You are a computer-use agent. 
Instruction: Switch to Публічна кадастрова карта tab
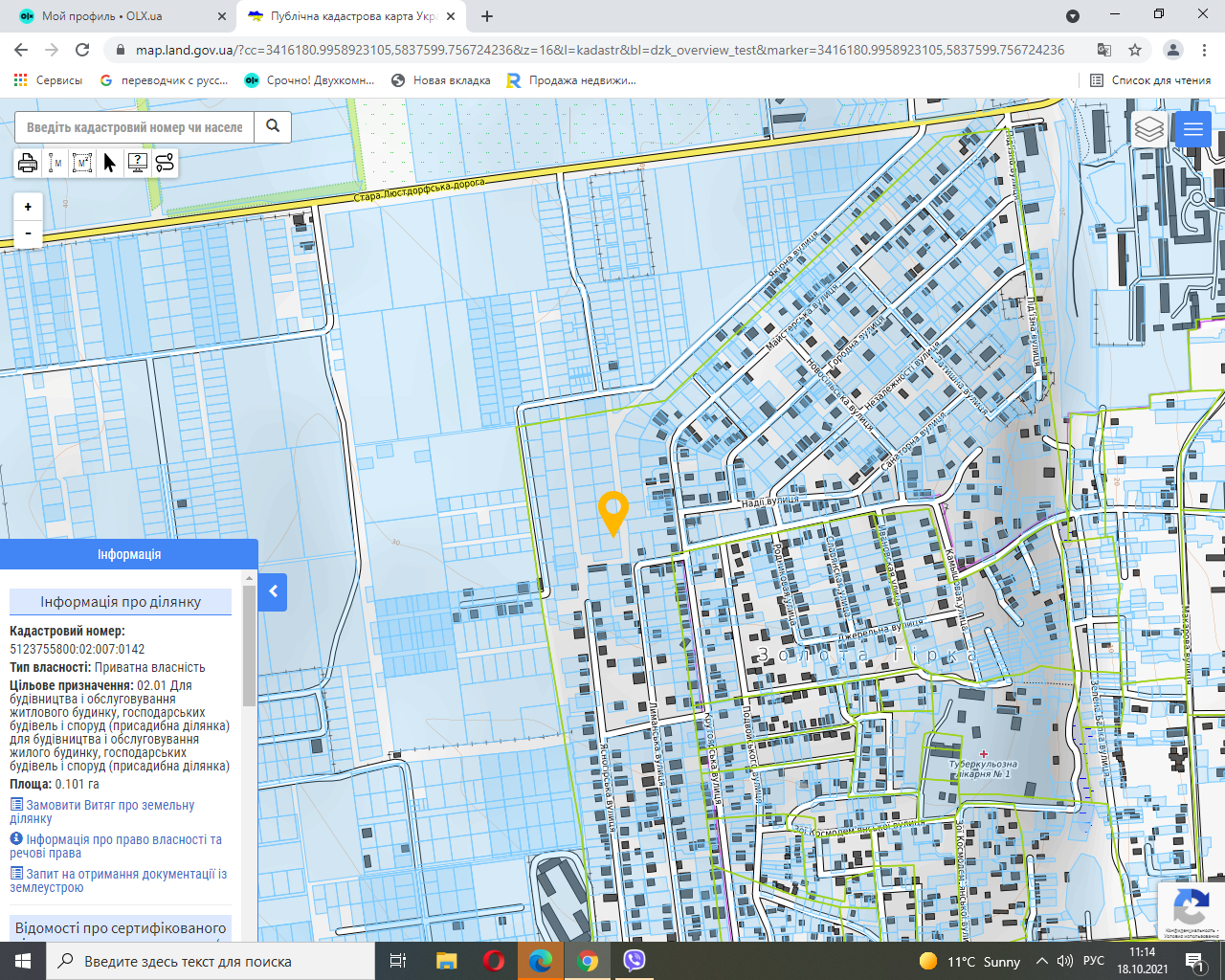[x=352, y=16]
